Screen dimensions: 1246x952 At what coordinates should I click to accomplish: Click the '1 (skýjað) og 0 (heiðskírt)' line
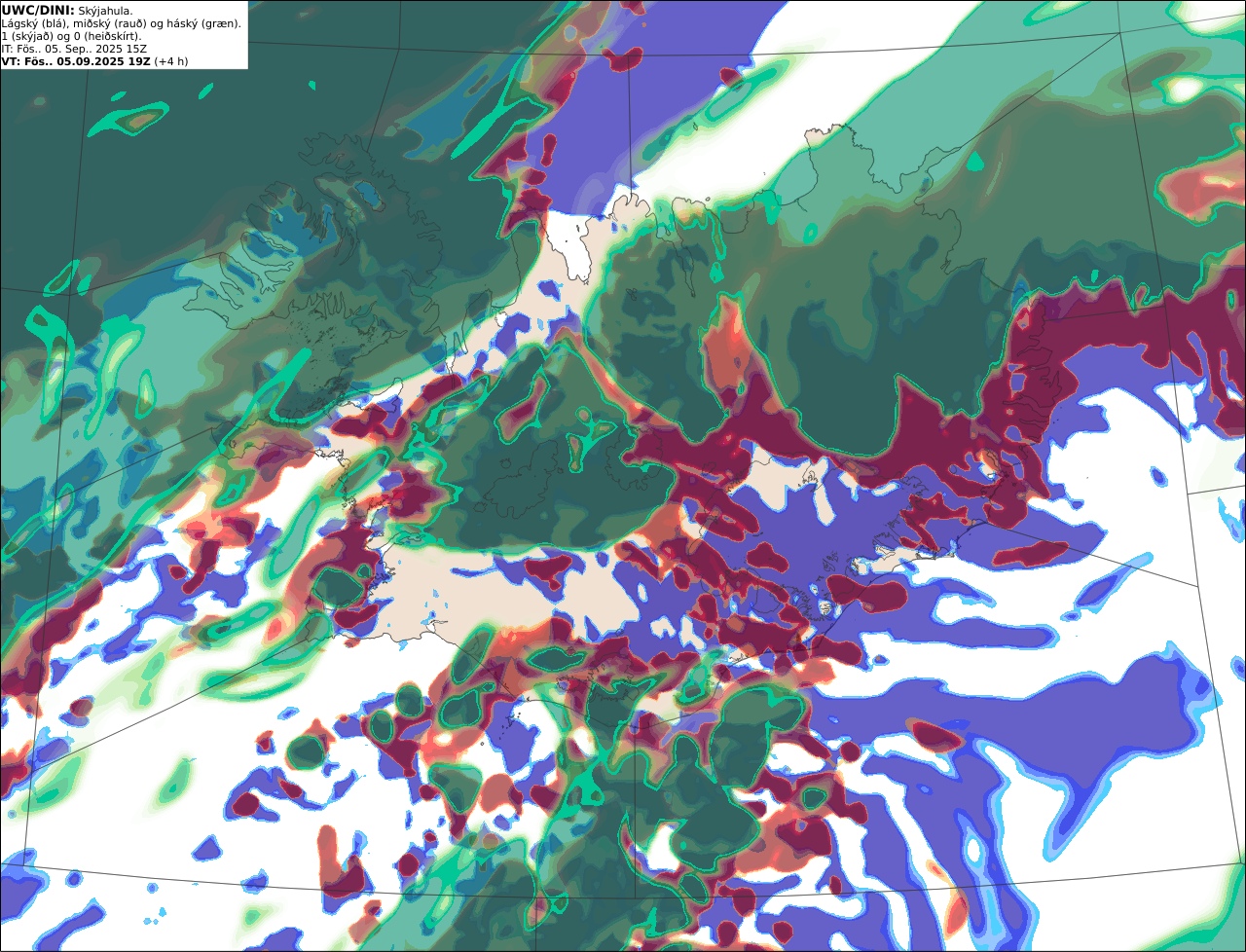71,36
